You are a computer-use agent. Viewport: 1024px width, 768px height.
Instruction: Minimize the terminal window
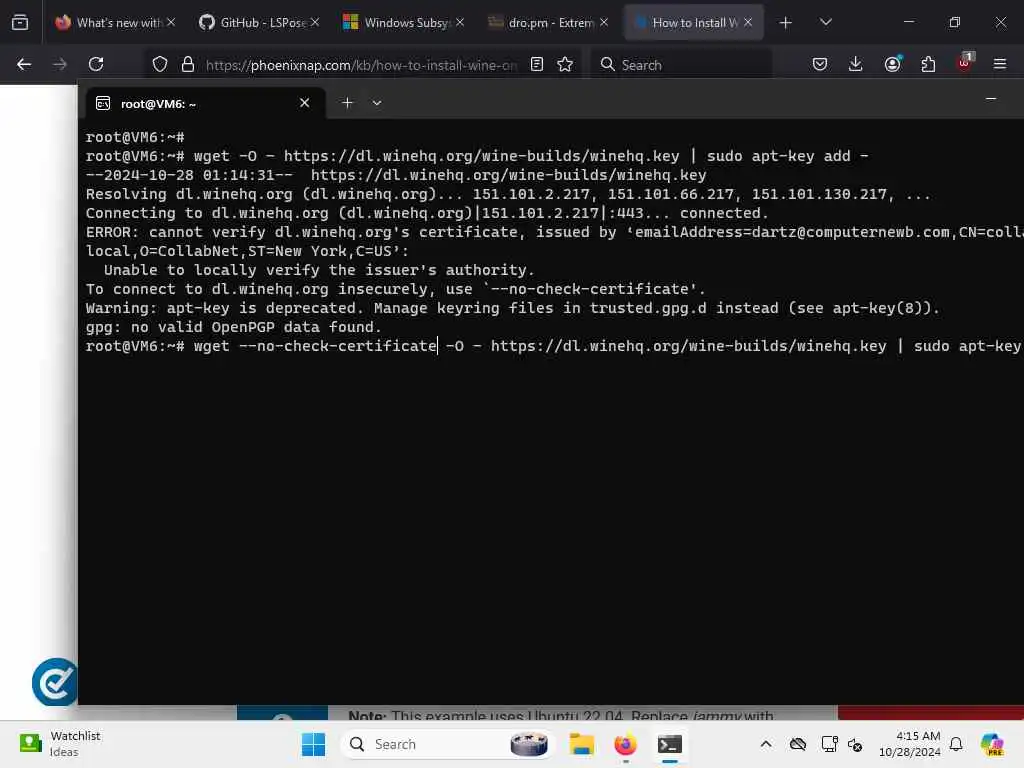point(991,99)
